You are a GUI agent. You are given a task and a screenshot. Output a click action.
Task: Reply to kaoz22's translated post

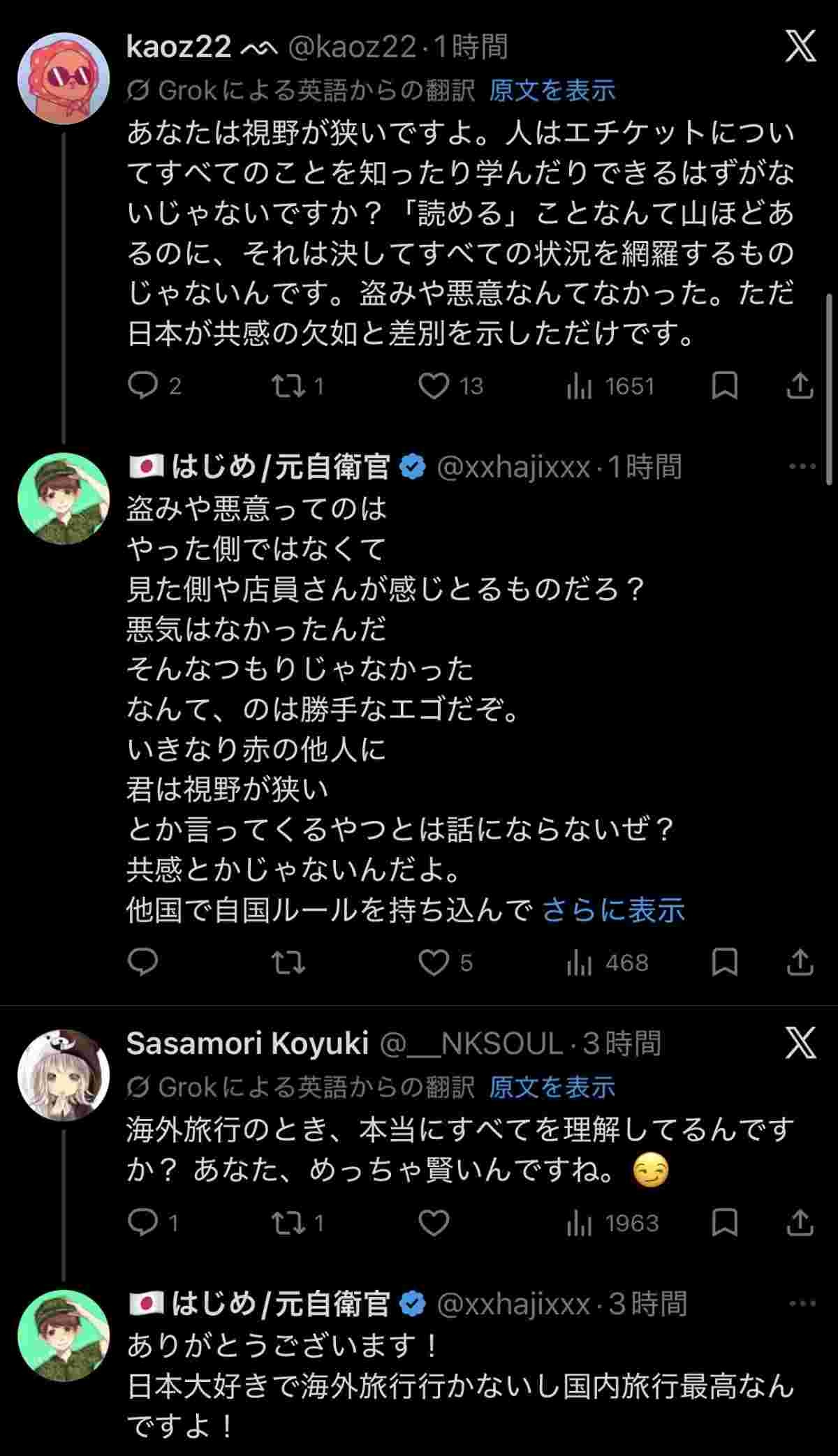[x=143, y=385]
